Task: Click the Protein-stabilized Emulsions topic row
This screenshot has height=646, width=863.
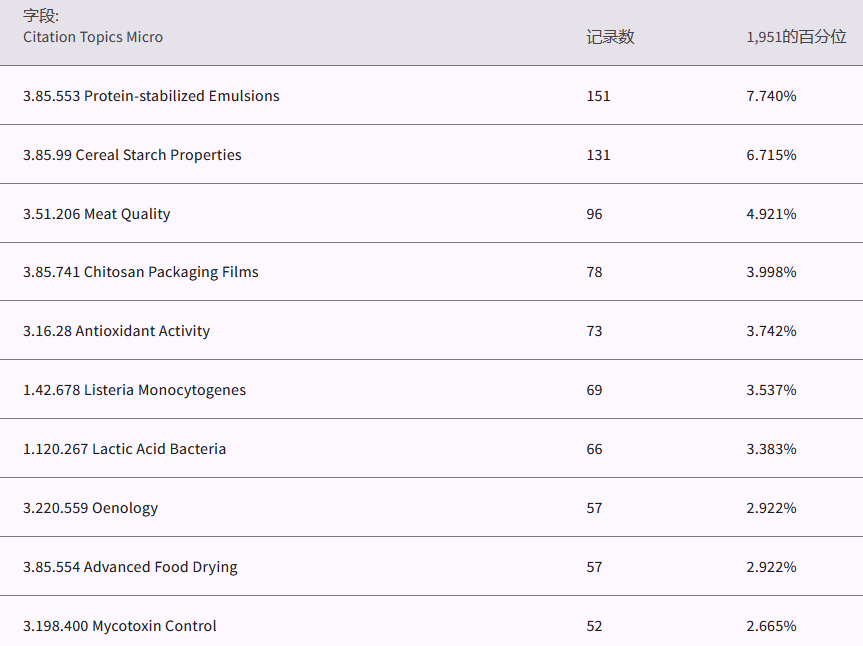Action: (x=151, y=96)
